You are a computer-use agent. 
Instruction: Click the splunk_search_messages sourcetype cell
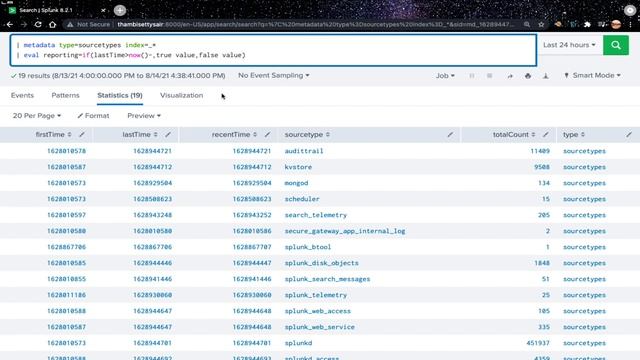click(327, 279)
